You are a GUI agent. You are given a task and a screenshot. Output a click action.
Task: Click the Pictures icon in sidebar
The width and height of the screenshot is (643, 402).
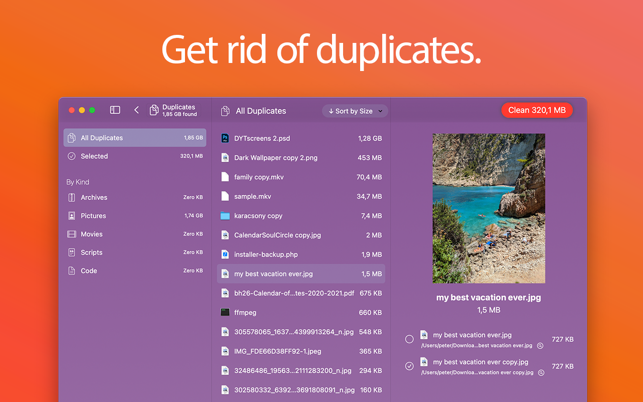[71, 216]
